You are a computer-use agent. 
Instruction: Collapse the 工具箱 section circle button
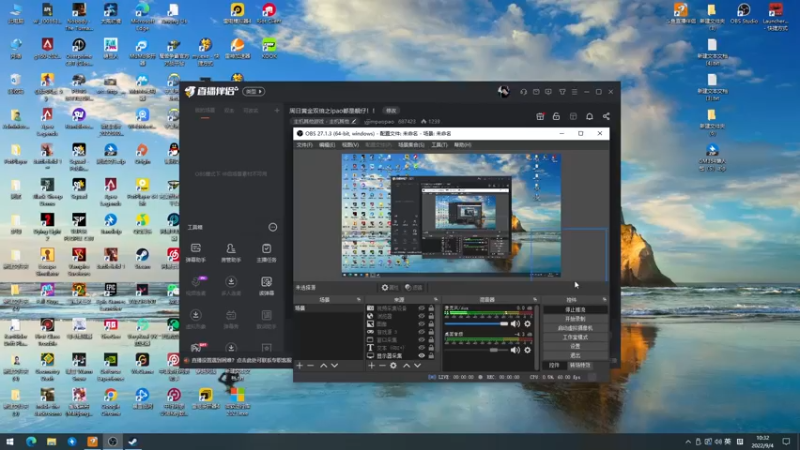tap(273, 227)
